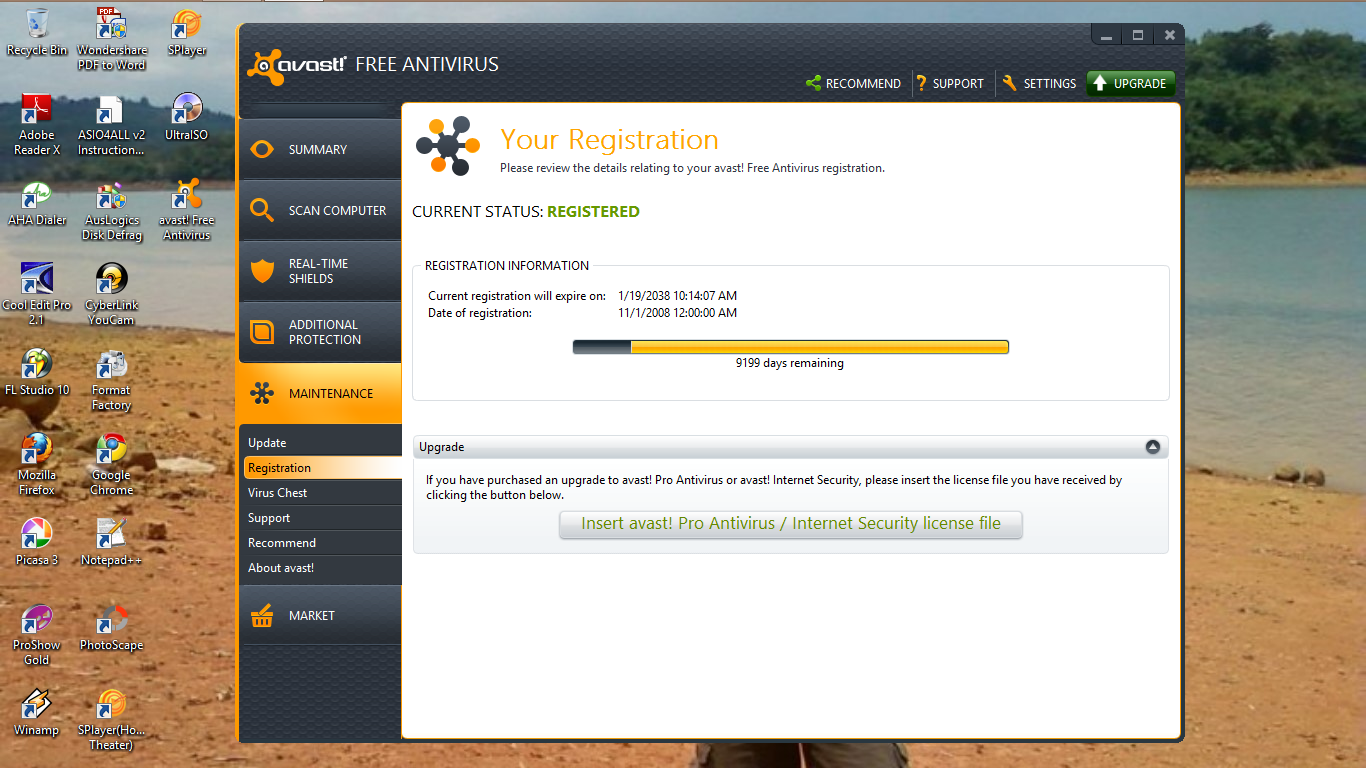Open the Market section
Viewport: 1366px width, 768px height.
click(320, 615)
